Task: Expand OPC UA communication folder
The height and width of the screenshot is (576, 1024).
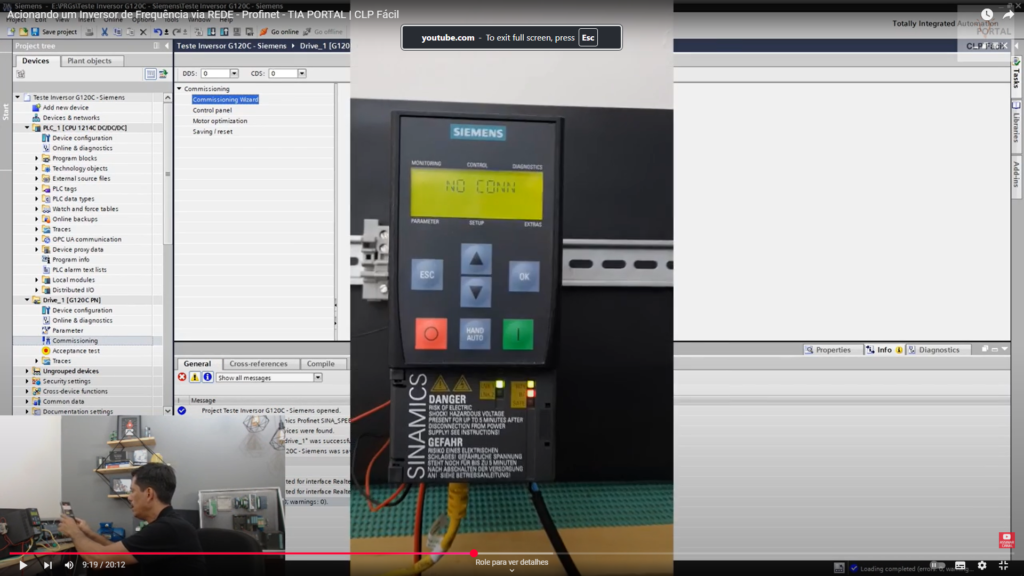Action: [37, 239]
